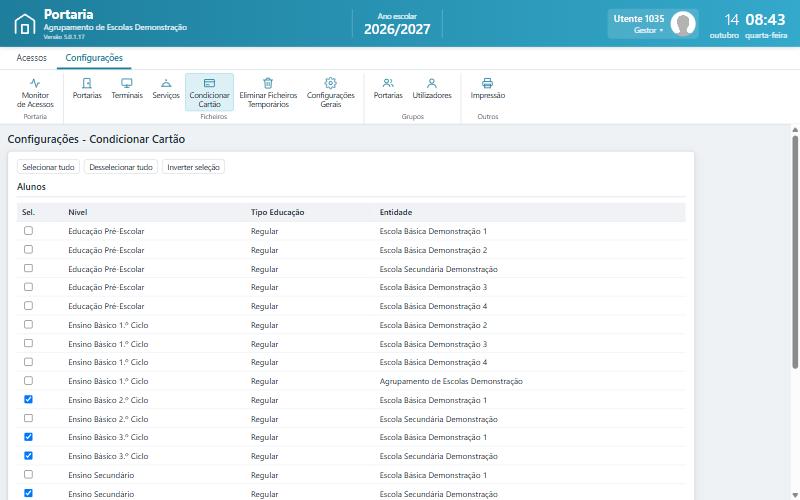Open the Terminais configuration
Screen dimensions: 800x500
(127, 88)
